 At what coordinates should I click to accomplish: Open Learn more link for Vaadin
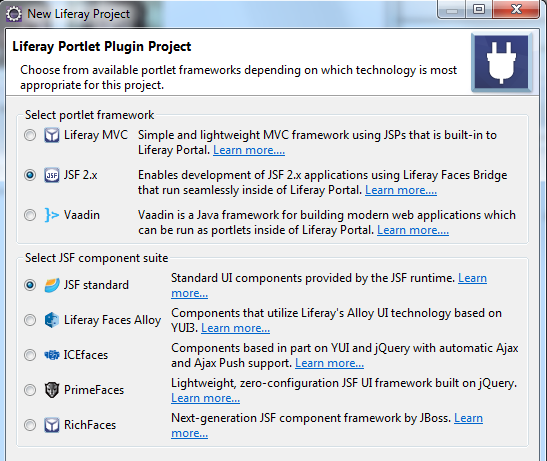tap(413, 230)
